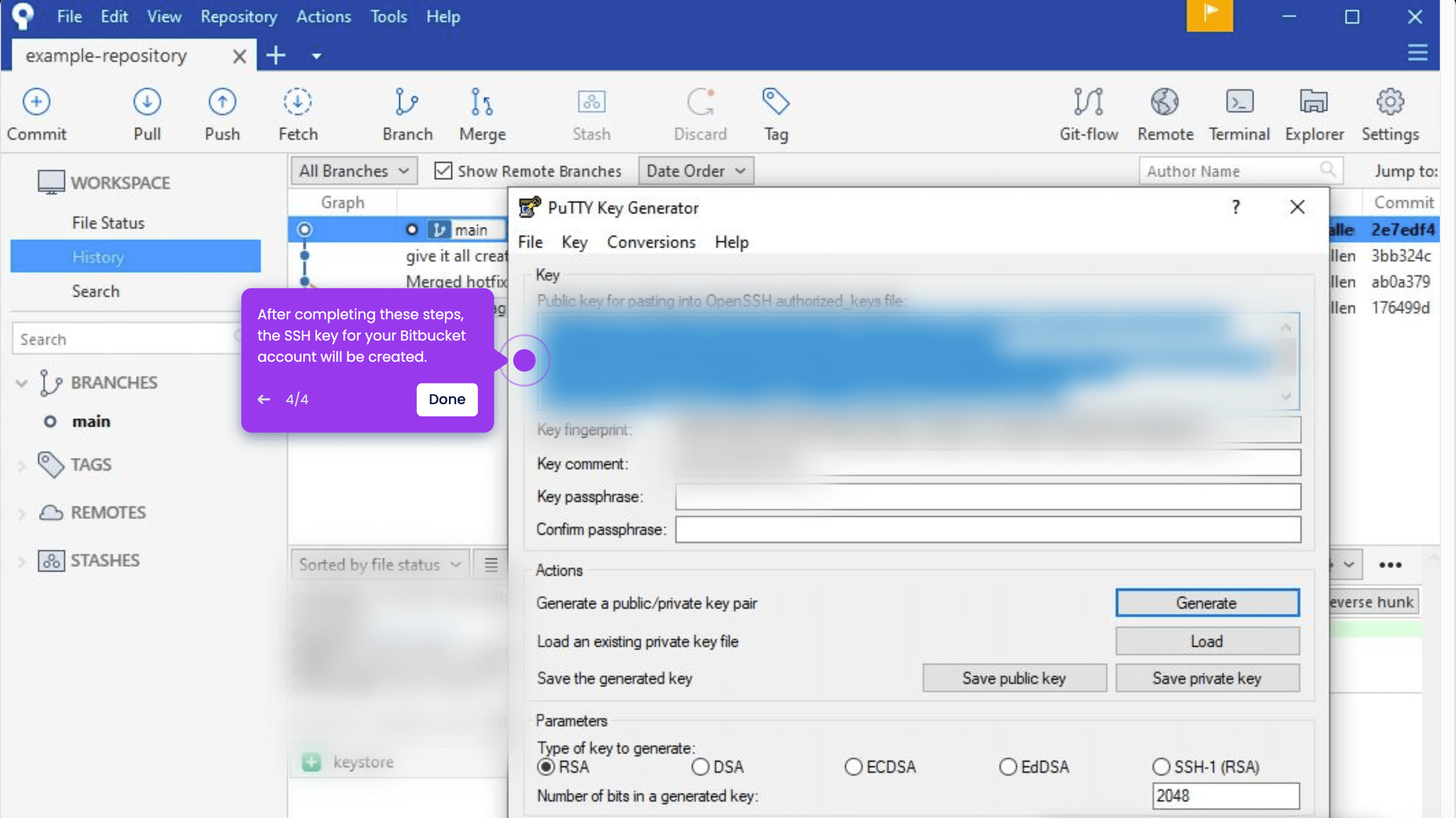This screenshot has width=1456, height=818.
Task: Open the Remote repository icon
Action: [1165, 102]
